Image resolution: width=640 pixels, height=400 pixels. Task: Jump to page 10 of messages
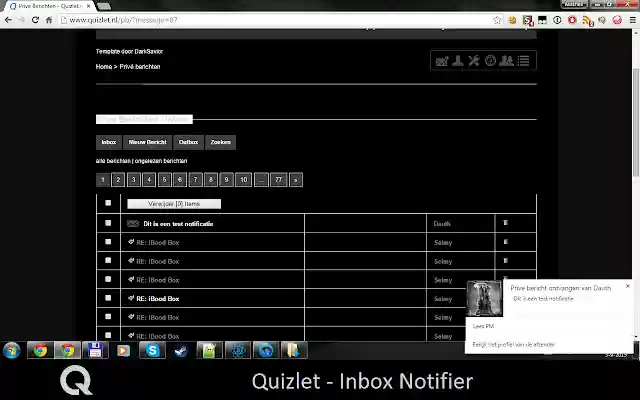tap(244, 180)
